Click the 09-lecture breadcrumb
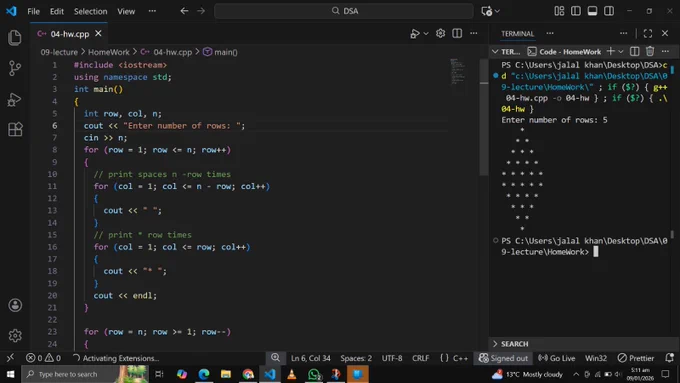Image resolution: width=680 pixels, height=383 pixels. click(59, 52)
